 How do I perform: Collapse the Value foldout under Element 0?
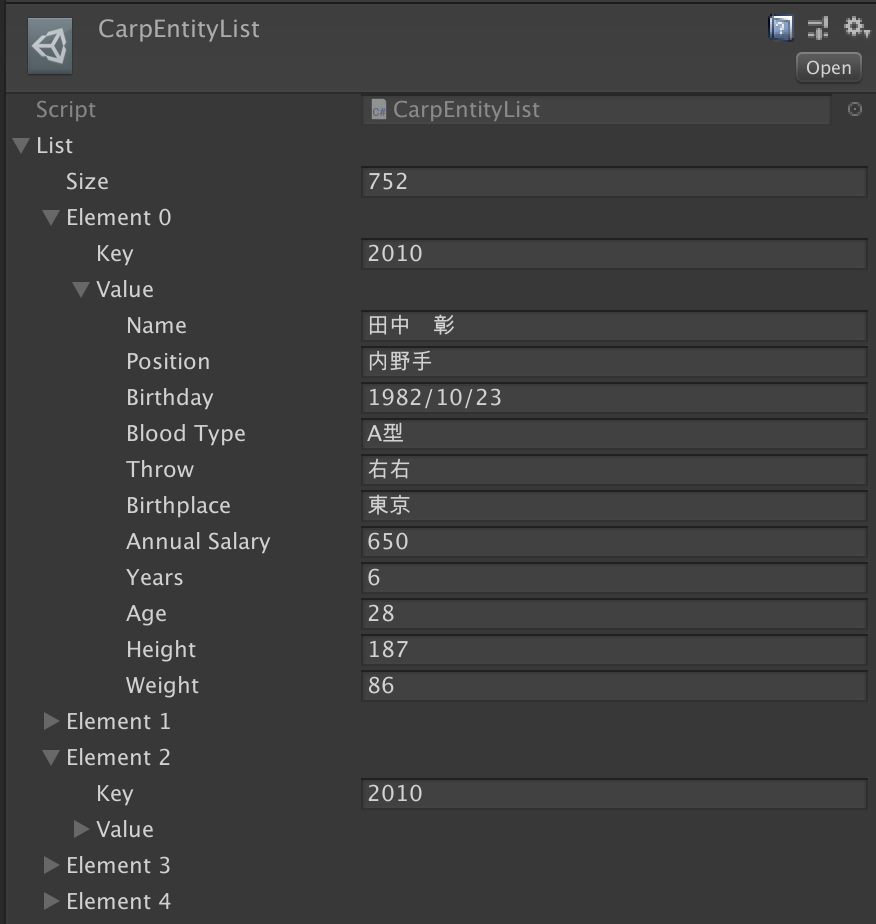pyautogui.click(x=81, y=289)
